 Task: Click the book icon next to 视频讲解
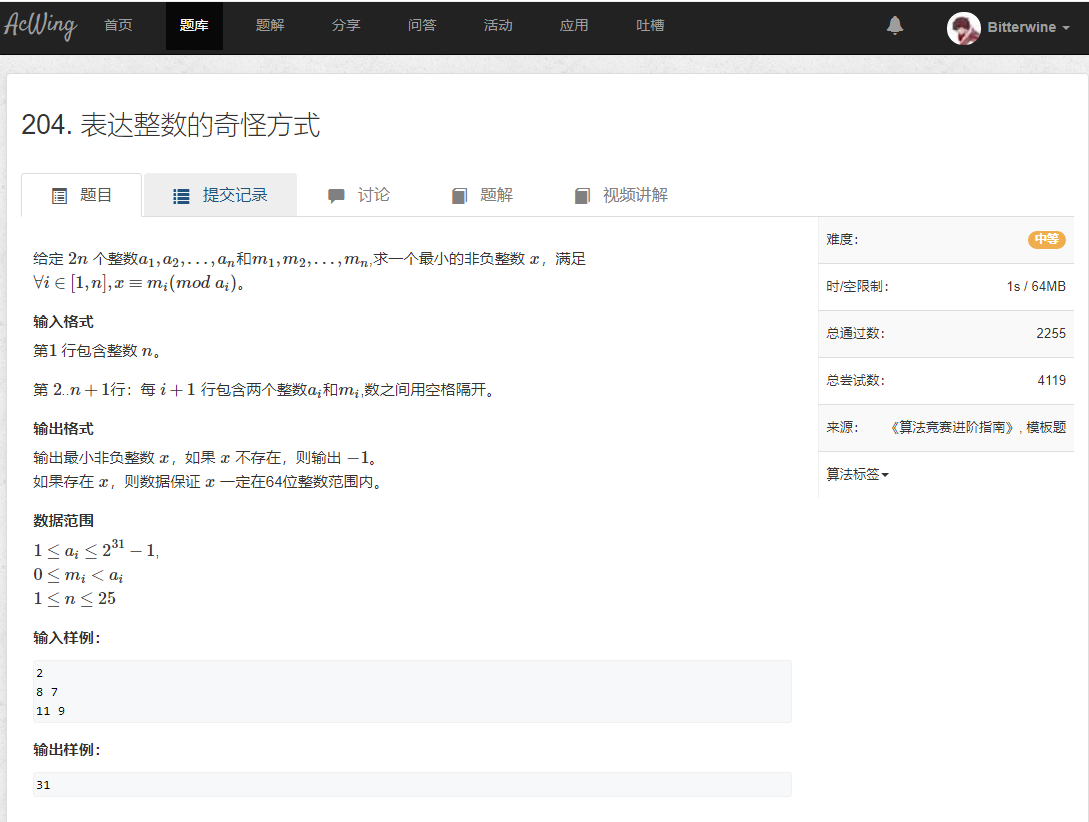(582, 195)
